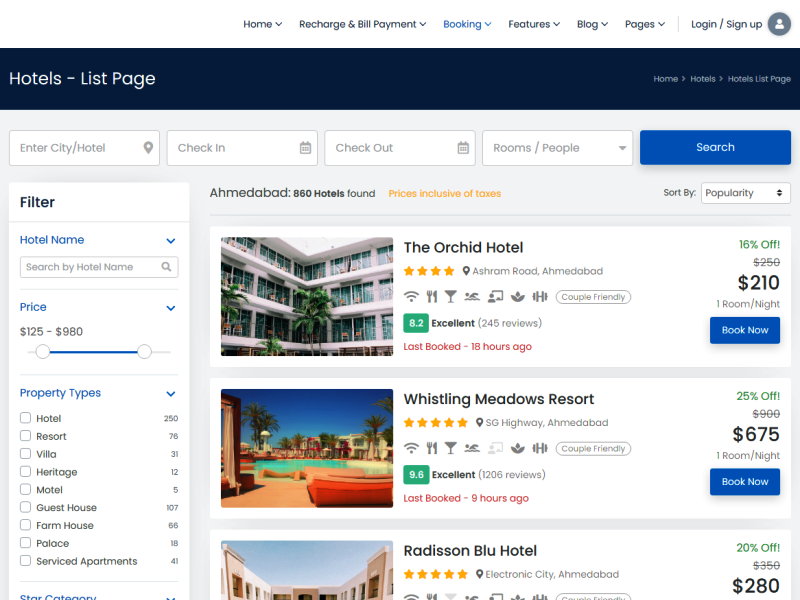The height and width of the screenshot is (600, 800).
Task: Select the restaurant icon under The Orchid Hotel
Action: pos(431,296)
